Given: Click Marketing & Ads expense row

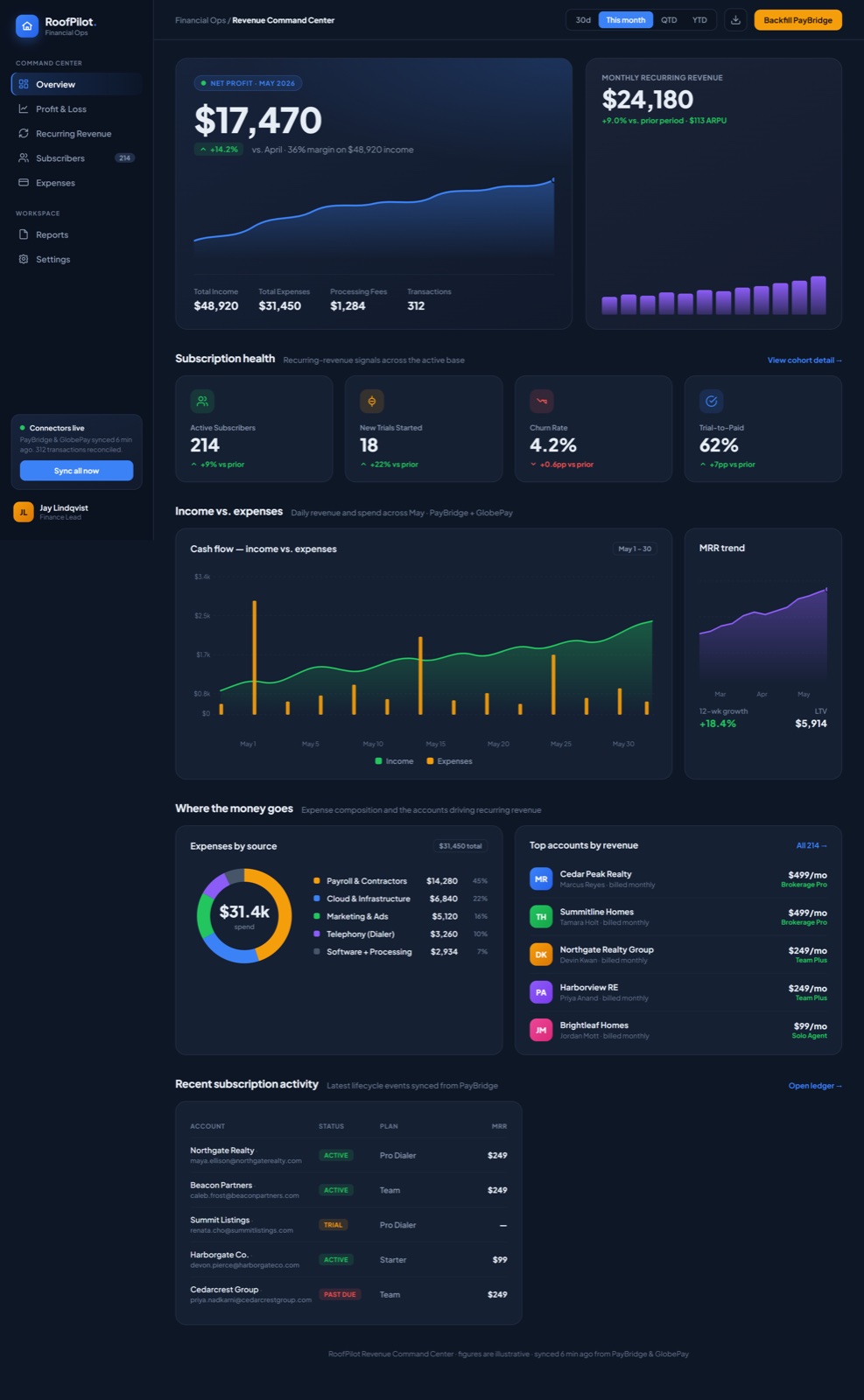Looking at the screenshot, I should click(400, 916).
